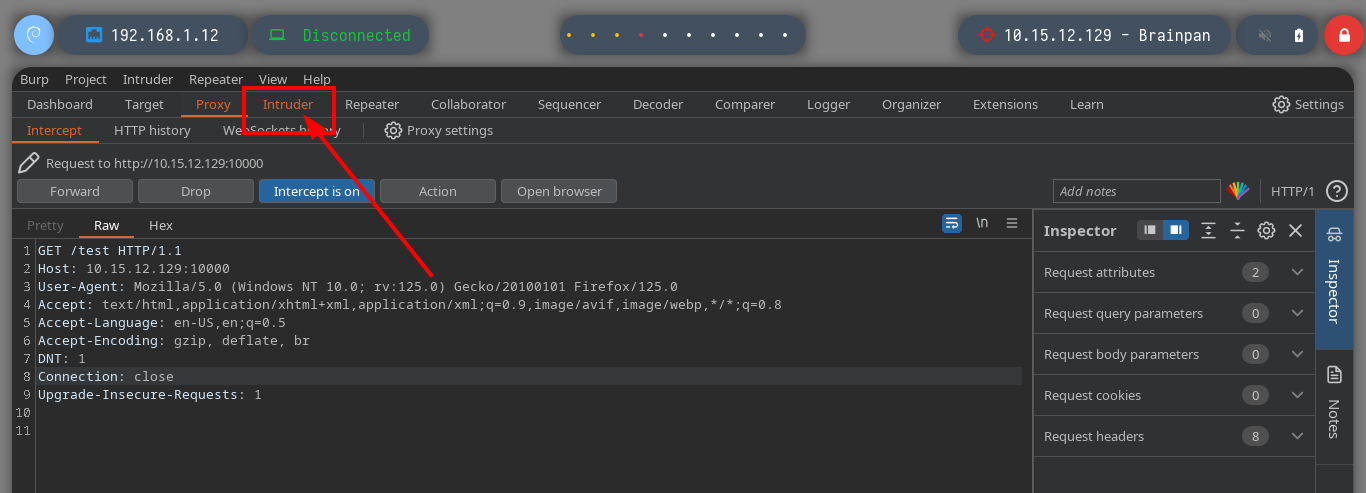Open the Burp menu

point(34,79)
